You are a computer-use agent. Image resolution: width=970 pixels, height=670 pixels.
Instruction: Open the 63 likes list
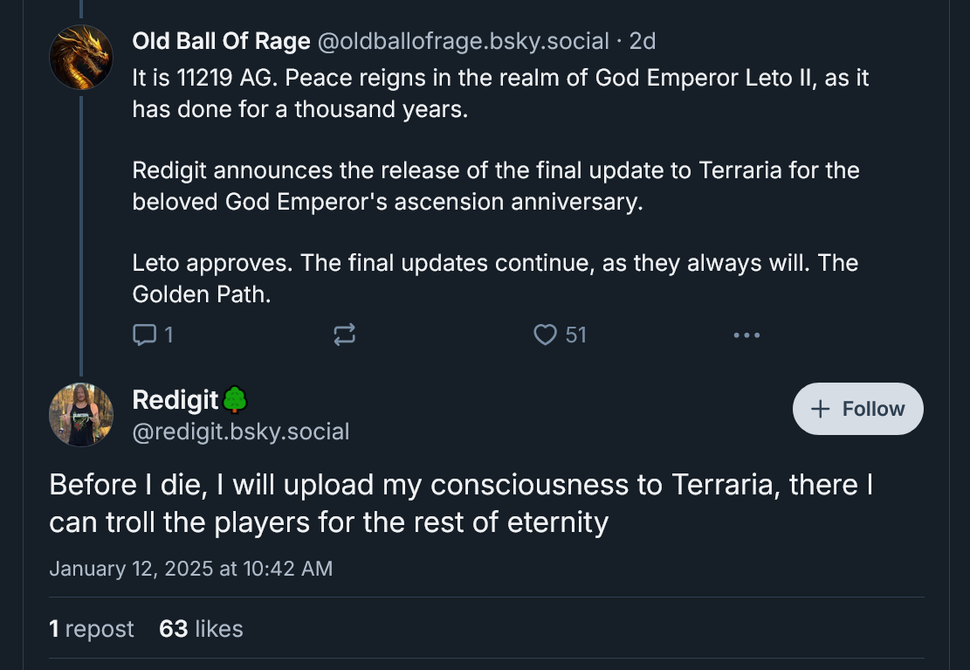[200, 628]
